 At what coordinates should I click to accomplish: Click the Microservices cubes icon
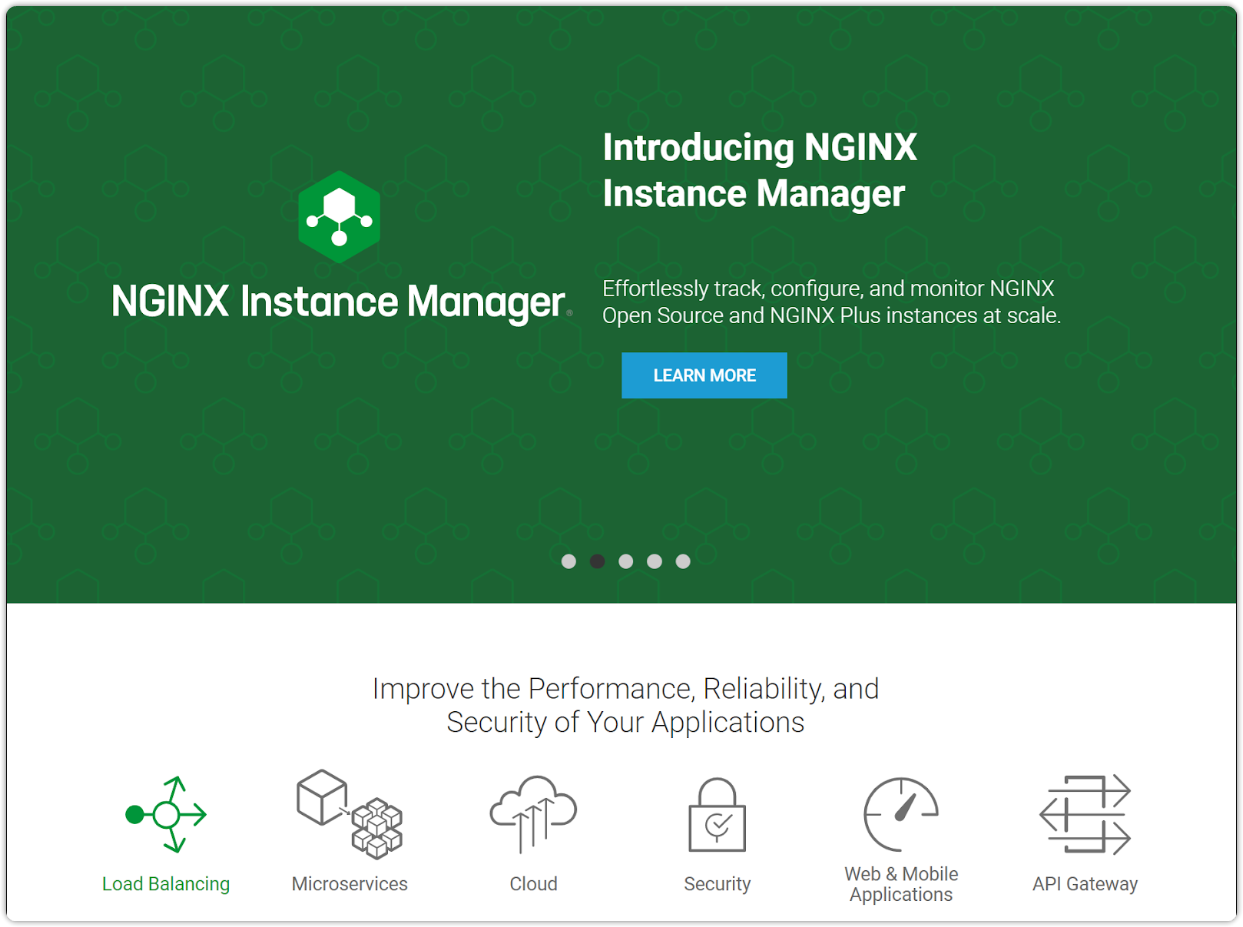[x=350, y=813]
